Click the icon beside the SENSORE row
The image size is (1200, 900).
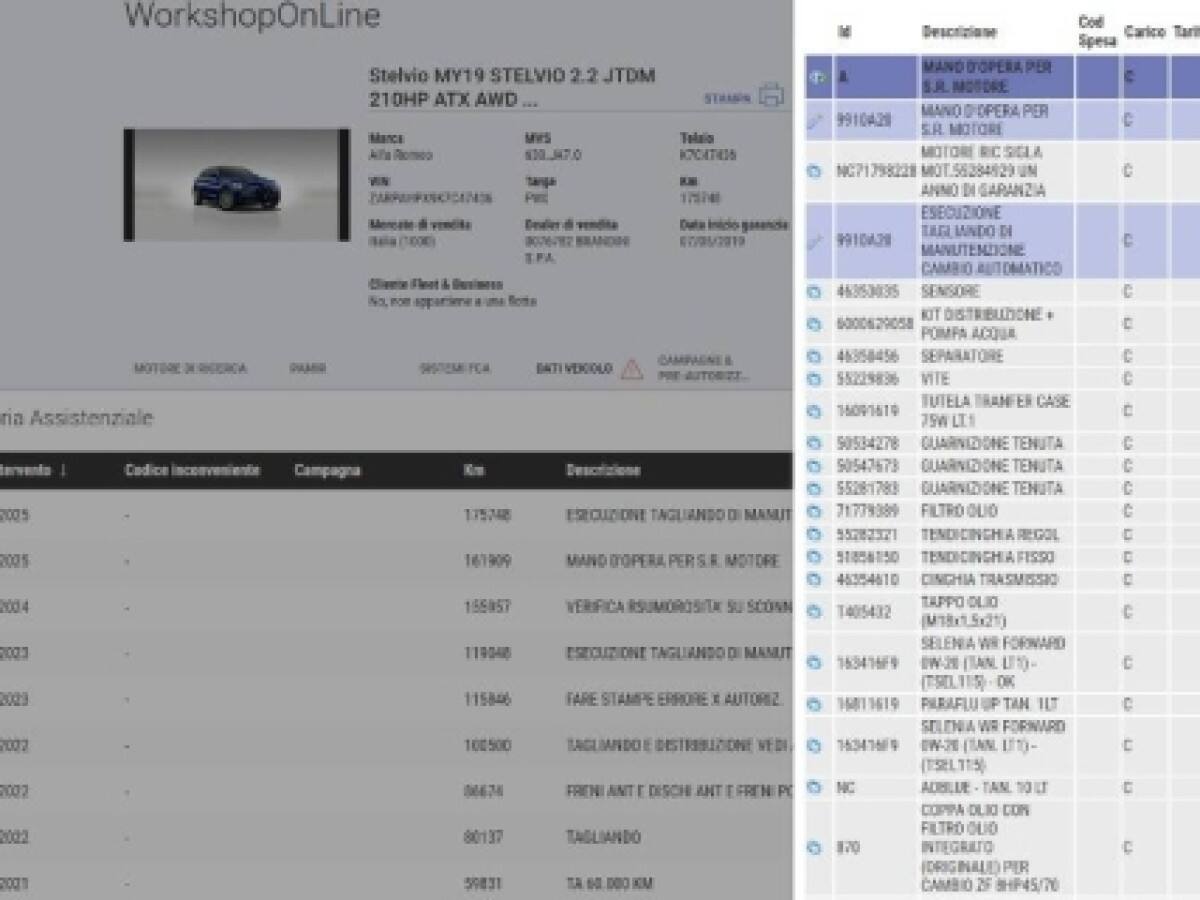pos(814,292)
